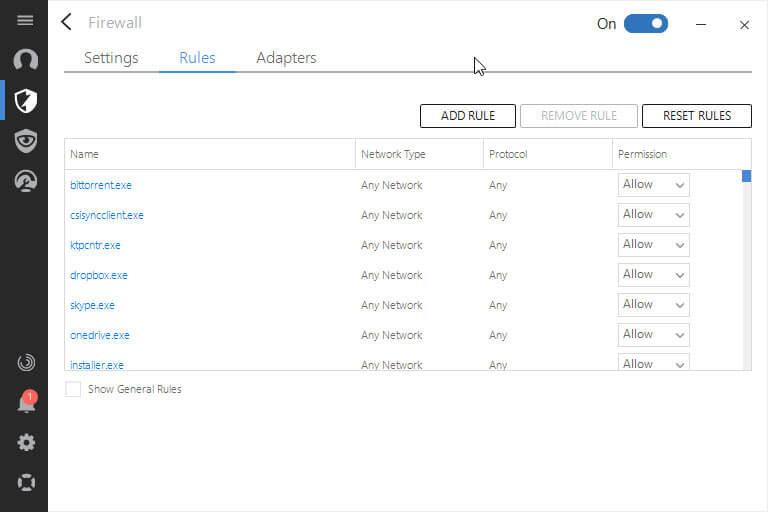This screenshot has width=768, height=512.
Task: Tick the Show General Rules checkbox
Action: pyautogui.click(x=73, y=389)
